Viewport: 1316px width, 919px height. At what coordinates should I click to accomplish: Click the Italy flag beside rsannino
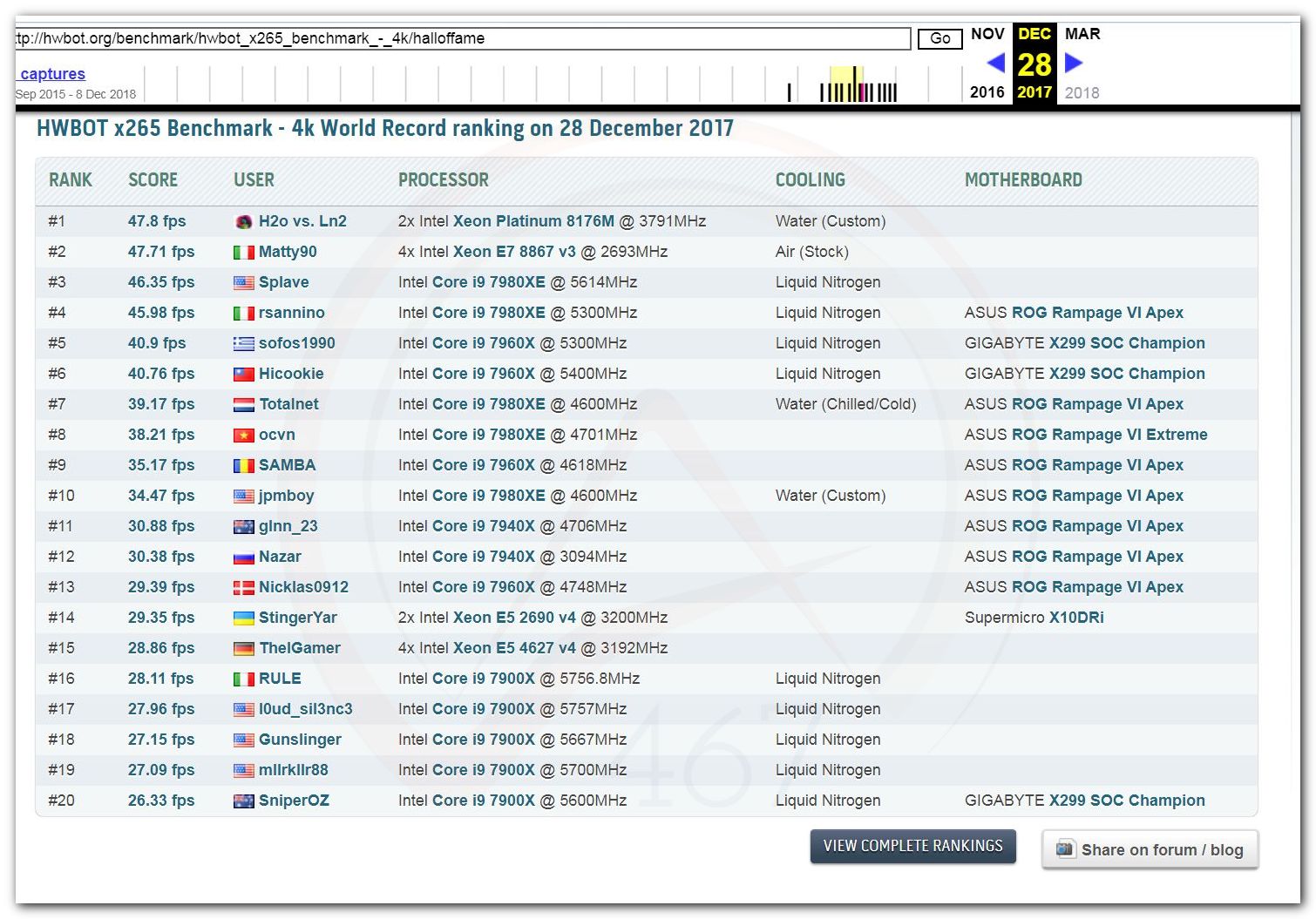click(244, 314)
